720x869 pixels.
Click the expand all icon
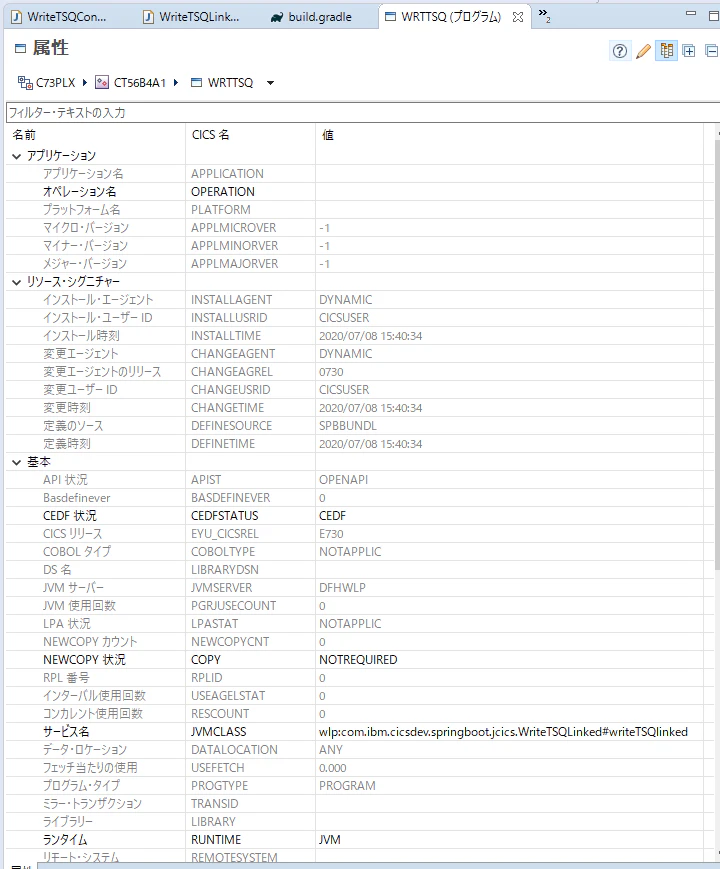[689, 51]
